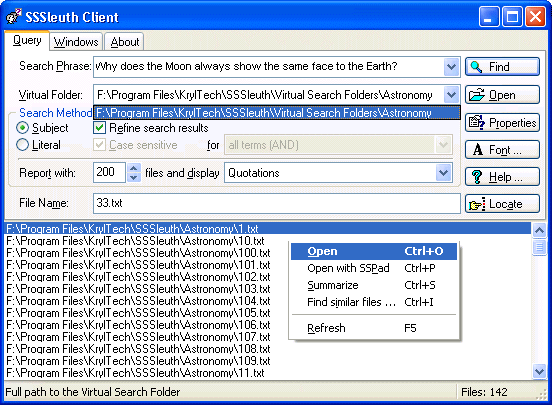Click the Open button label on the right
Viewport: 552px width, 405px height.
502,95
